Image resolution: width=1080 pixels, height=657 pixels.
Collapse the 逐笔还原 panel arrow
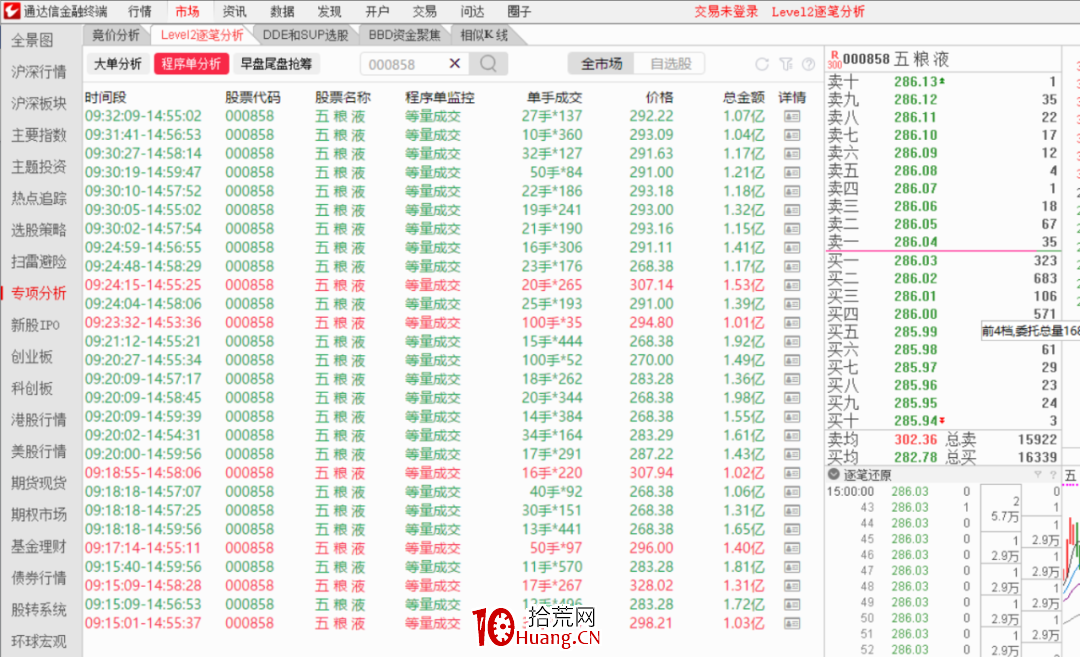click(833, 474)
